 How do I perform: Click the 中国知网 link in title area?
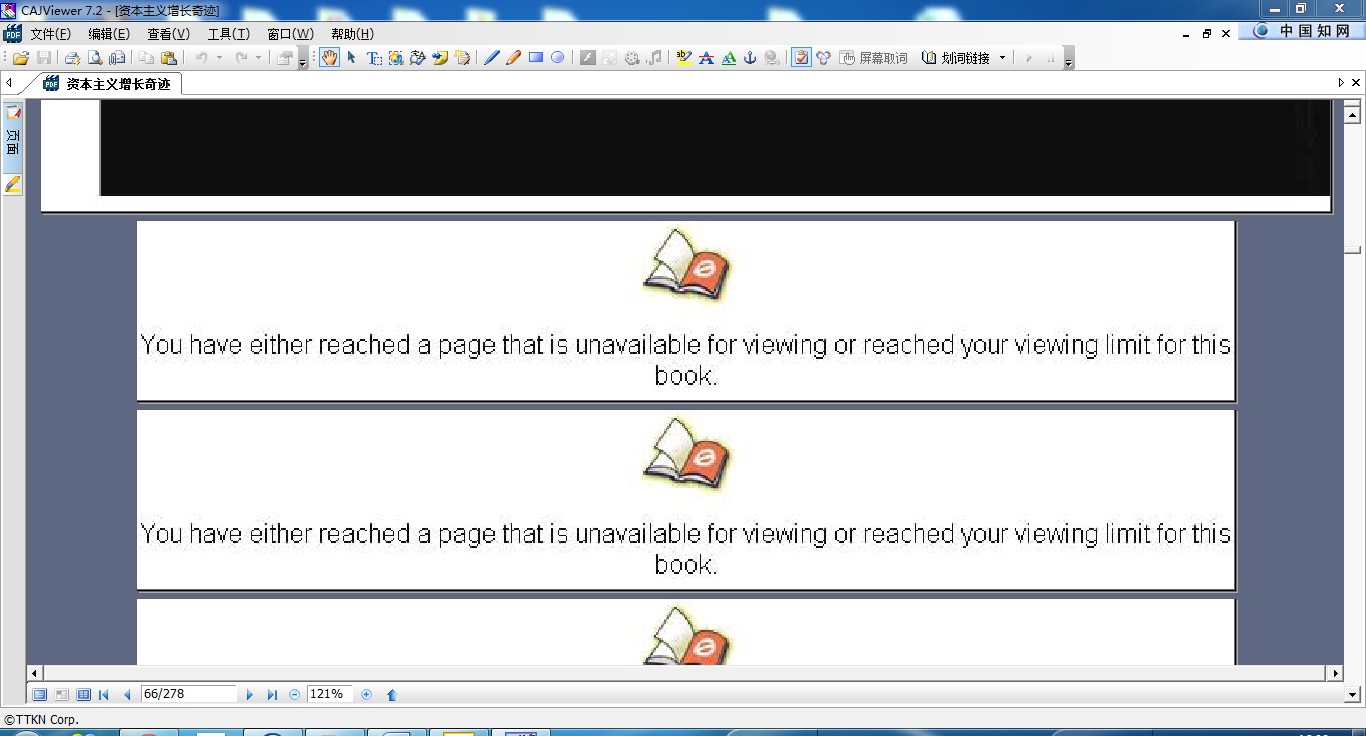pos(1303,31)
